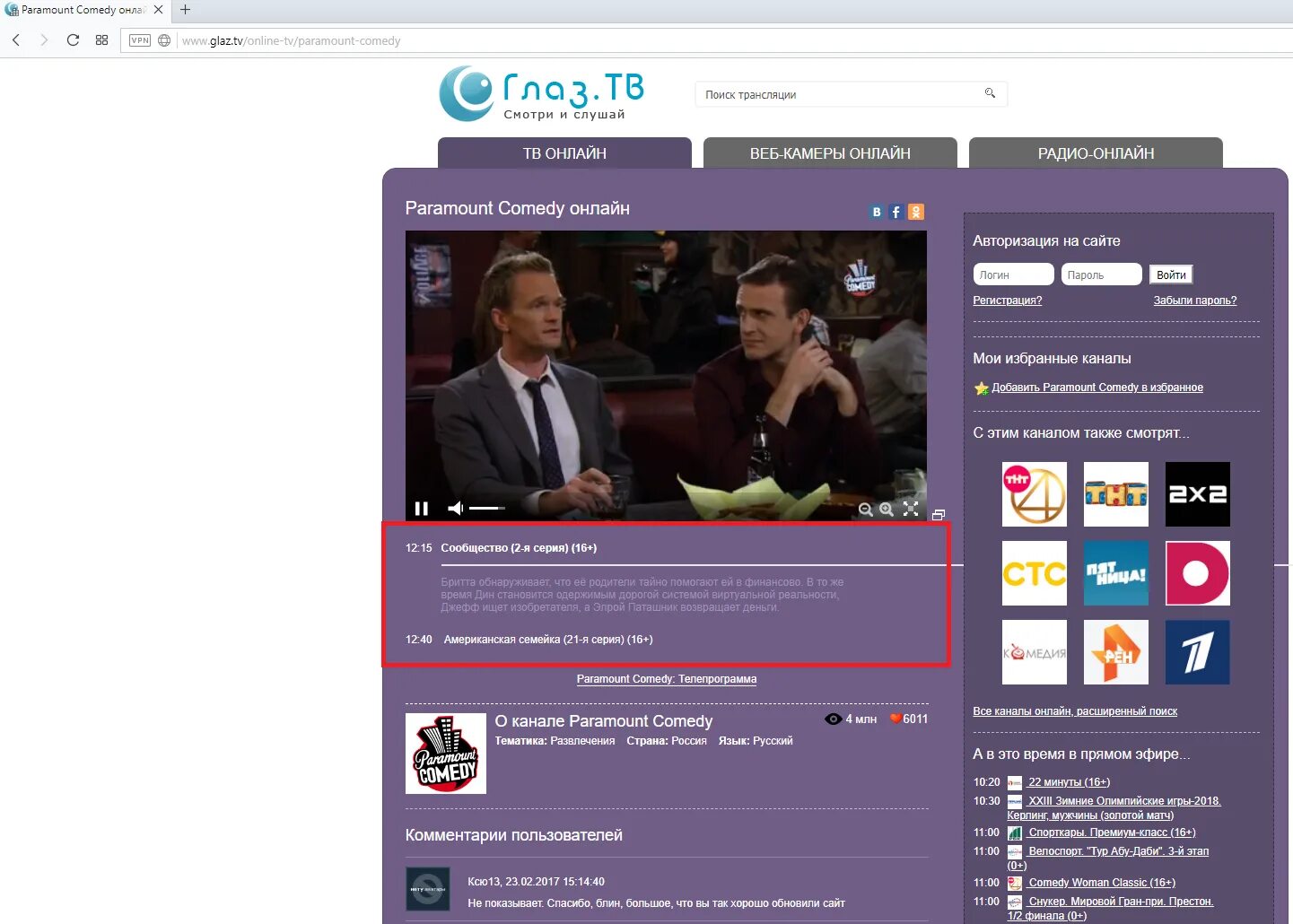Pop out the player in separate window
This screenshot has width=1293, height=924.
939,515
